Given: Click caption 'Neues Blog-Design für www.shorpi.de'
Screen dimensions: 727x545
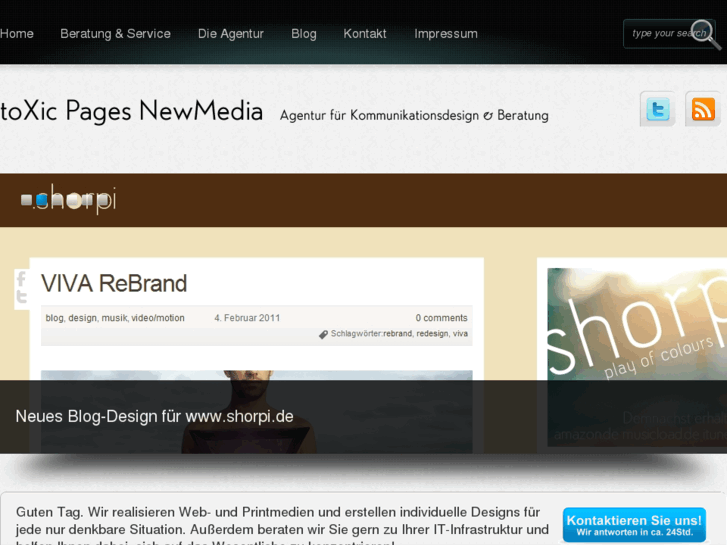Looking at the screenshot, I should click(154, 417).
